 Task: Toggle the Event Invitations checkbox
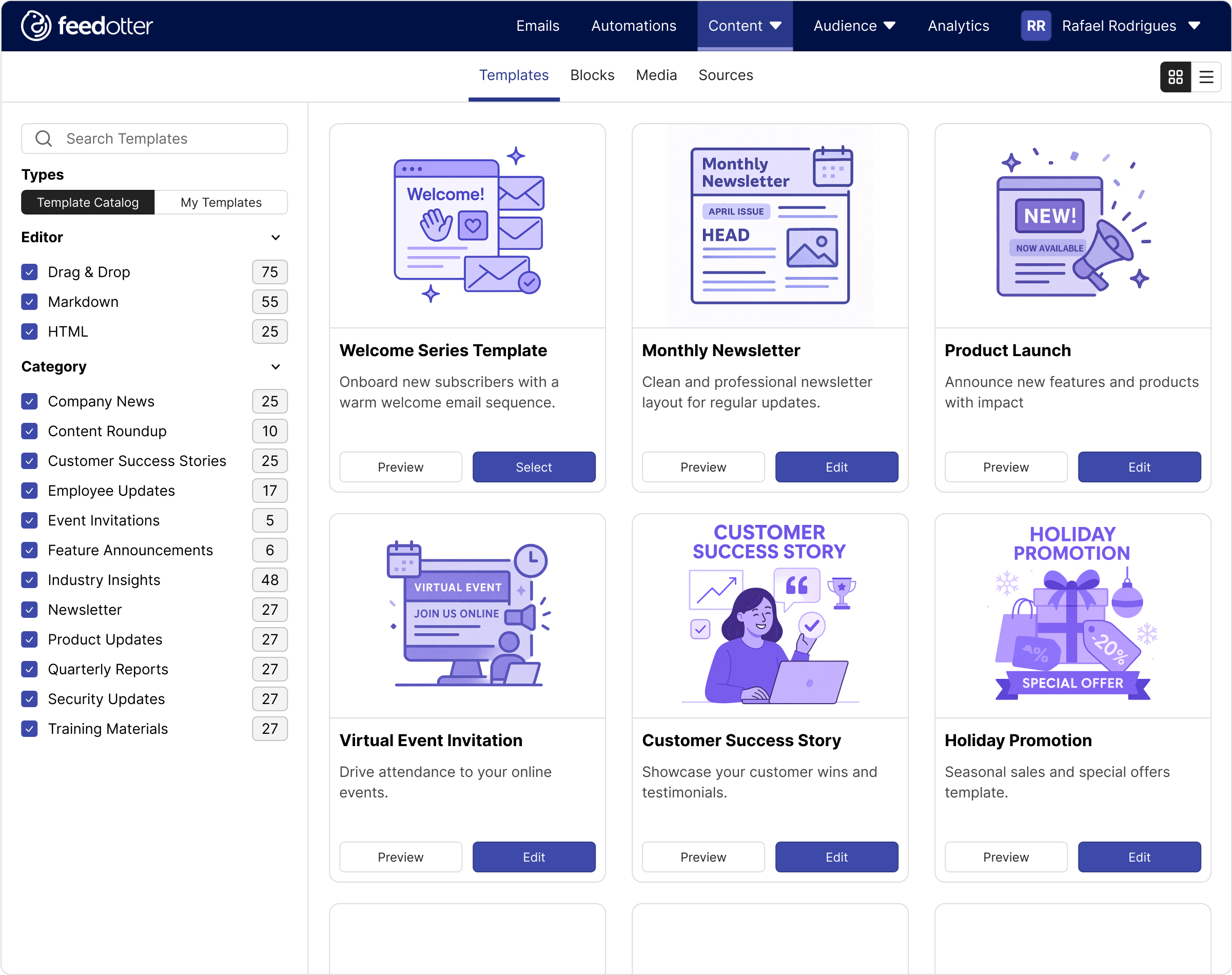pyautogui.click(x=30, y=520)
